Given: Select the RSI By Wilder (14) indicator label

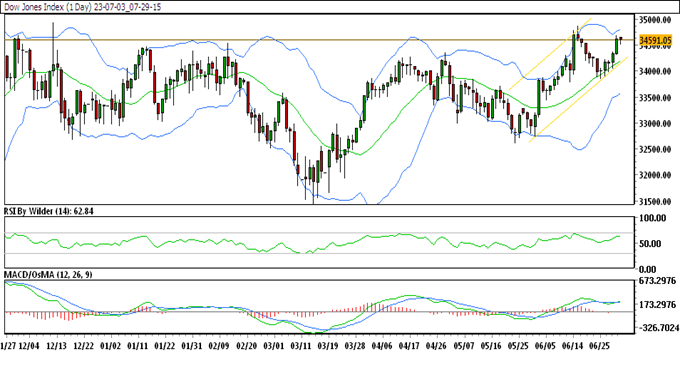Looking at the screenshot, I should point(48,211).
